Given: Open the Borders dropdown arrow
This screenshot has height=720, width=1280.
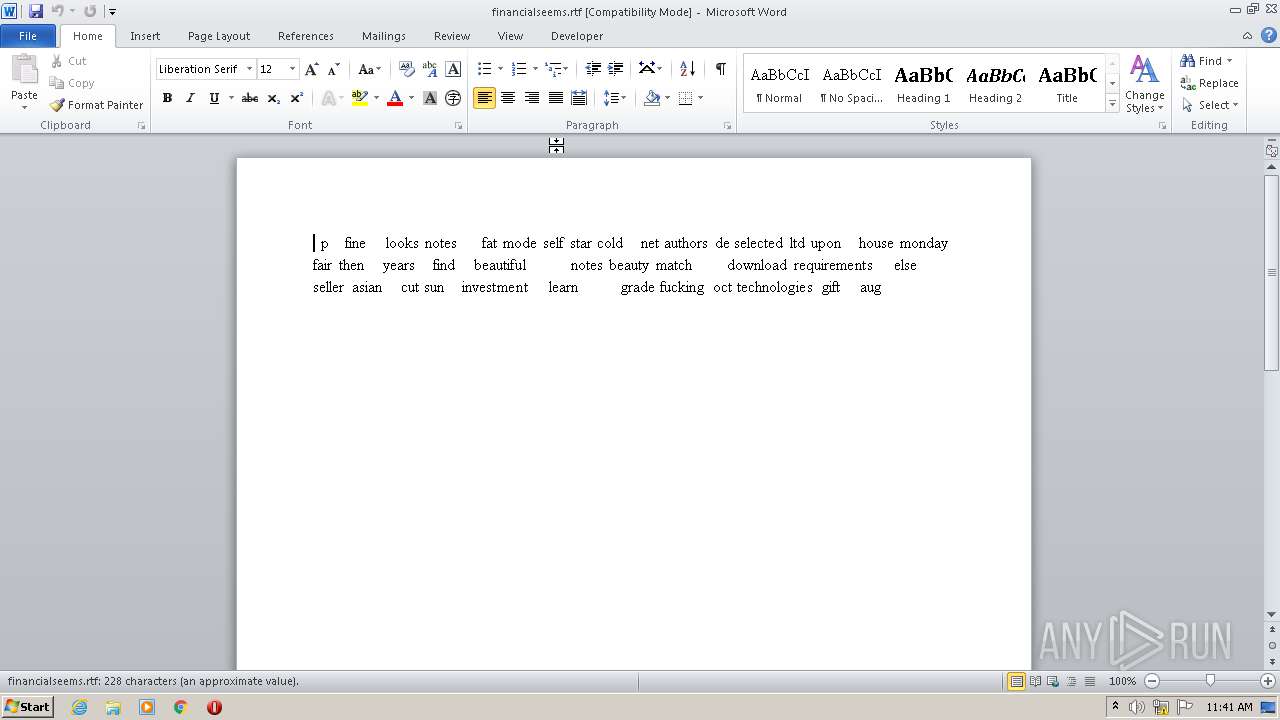Looking at the screenshot, I should 700,98.
